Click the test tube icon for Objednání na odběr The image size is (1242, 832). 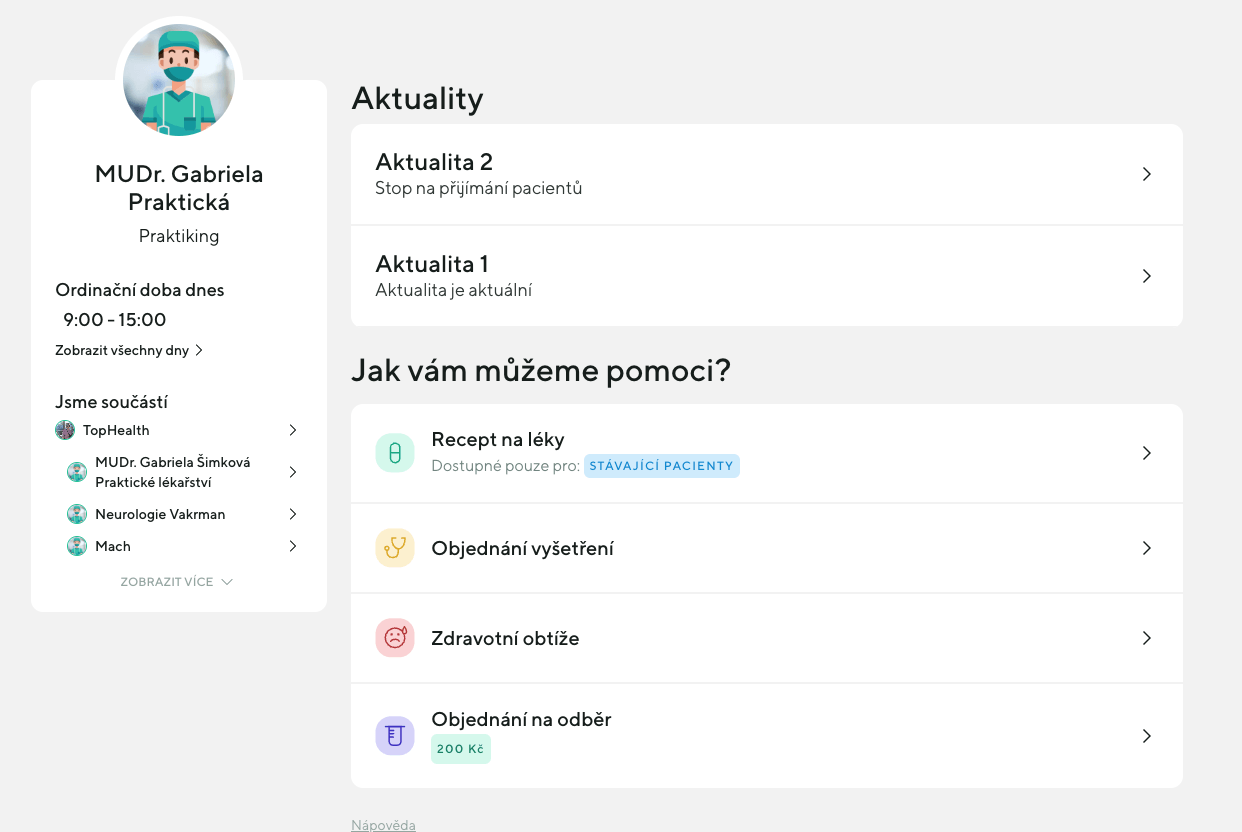click(x=395, y=736)
